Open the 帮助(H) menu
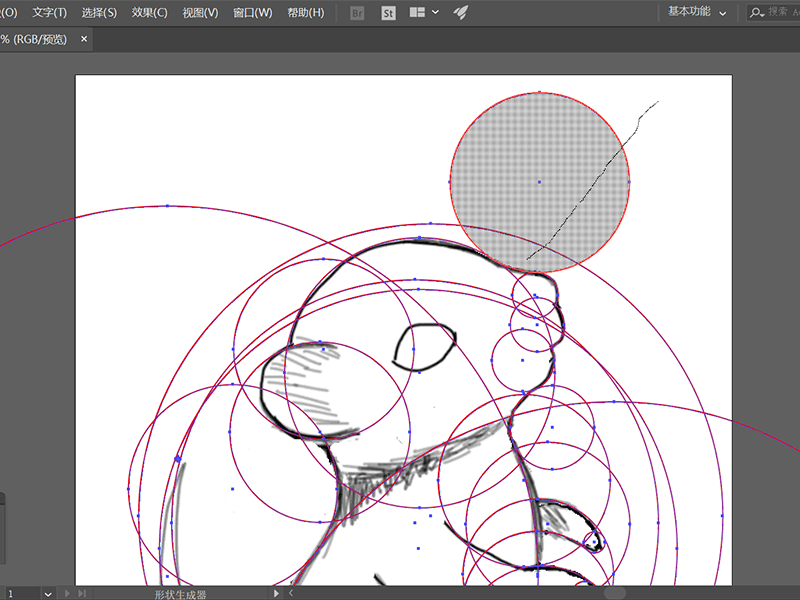Screen dimensions: 800x600 tap(306, 13)
